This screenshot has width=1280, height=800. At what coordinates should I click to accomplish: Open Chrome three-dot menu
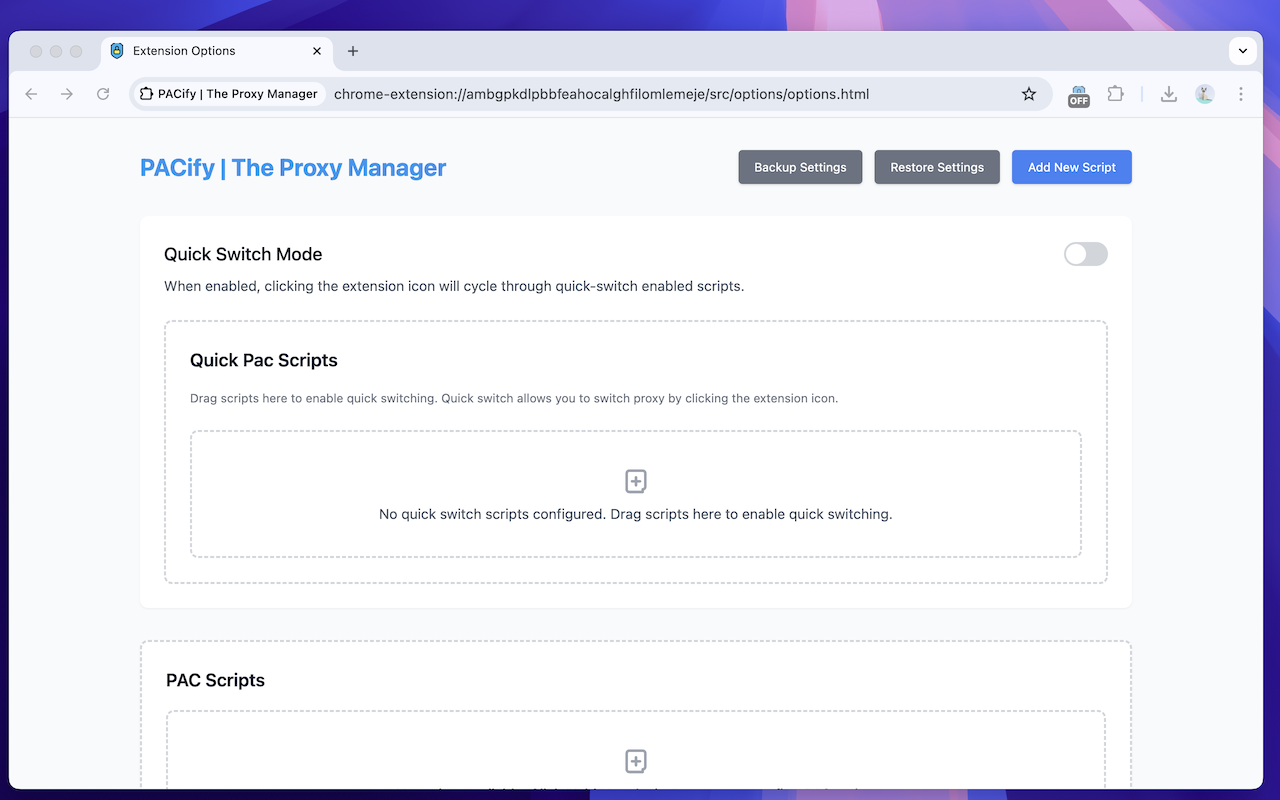pyautogui.click(x=1241, y=94)
